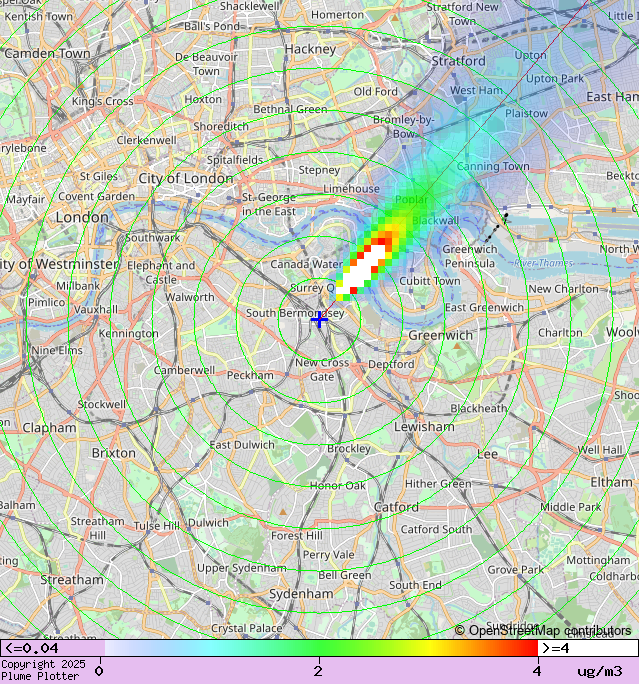Click the '<=0.04' legend box
Image resolution: width=639 pixels, height=684 pixels.
52,648
